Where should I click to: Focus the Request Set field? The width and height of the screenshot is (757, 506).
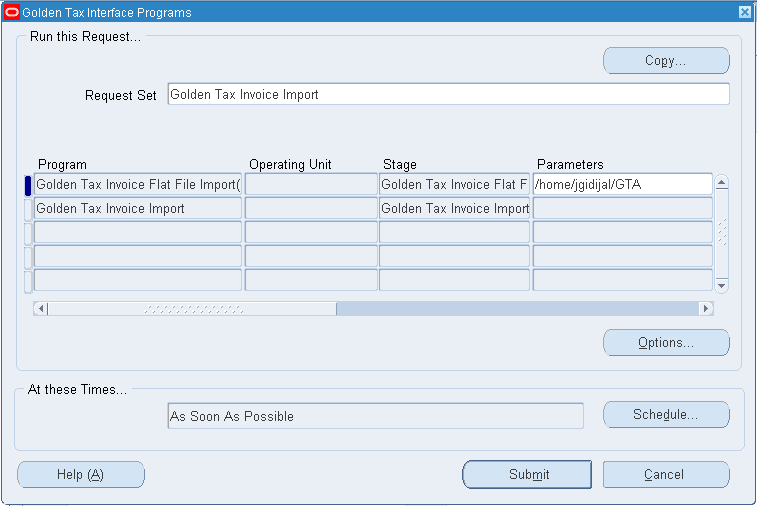click(x=449, y=94)
